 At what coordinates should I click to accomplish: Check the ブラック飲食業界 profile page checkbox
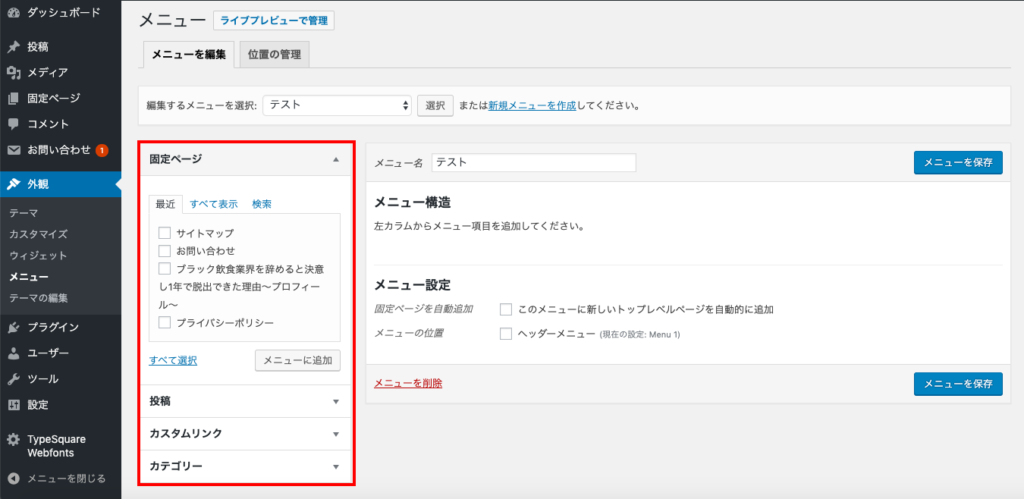pyautogui.click(x=164, y=268)
